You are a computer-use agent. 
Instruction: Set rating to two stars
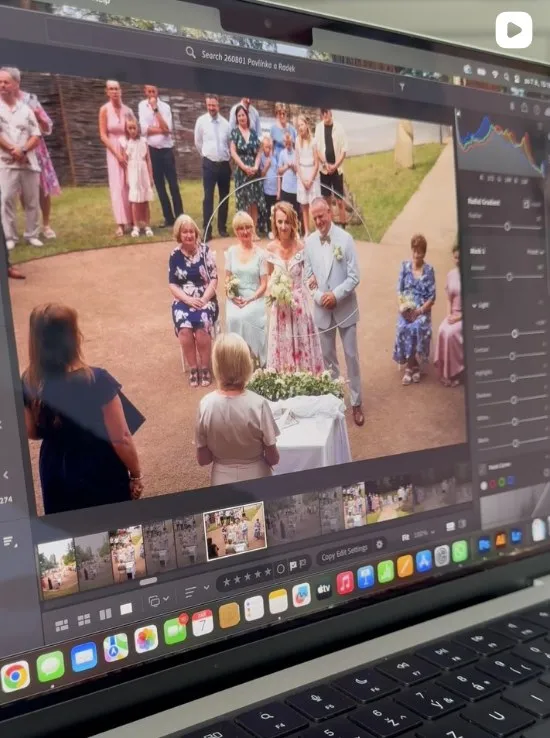pos(238,579)
